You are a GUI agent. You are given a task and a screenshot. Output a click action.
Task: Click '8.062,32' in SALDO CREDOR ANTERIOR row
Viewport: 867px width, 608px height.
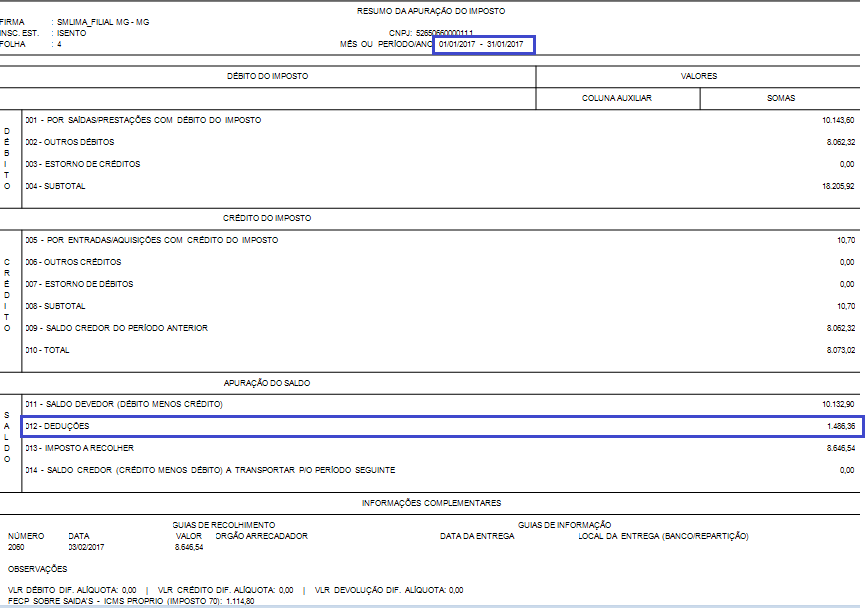(840, 328)
